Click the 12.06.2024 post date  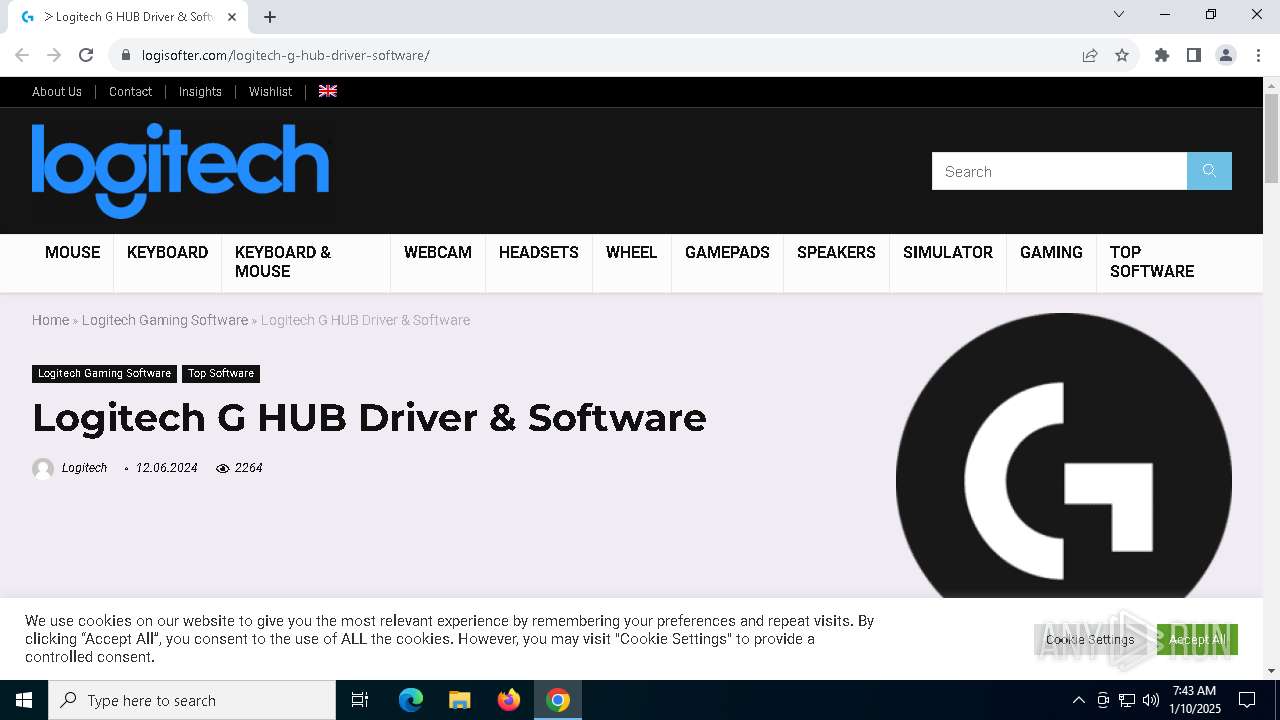click(x=166, y=468)
